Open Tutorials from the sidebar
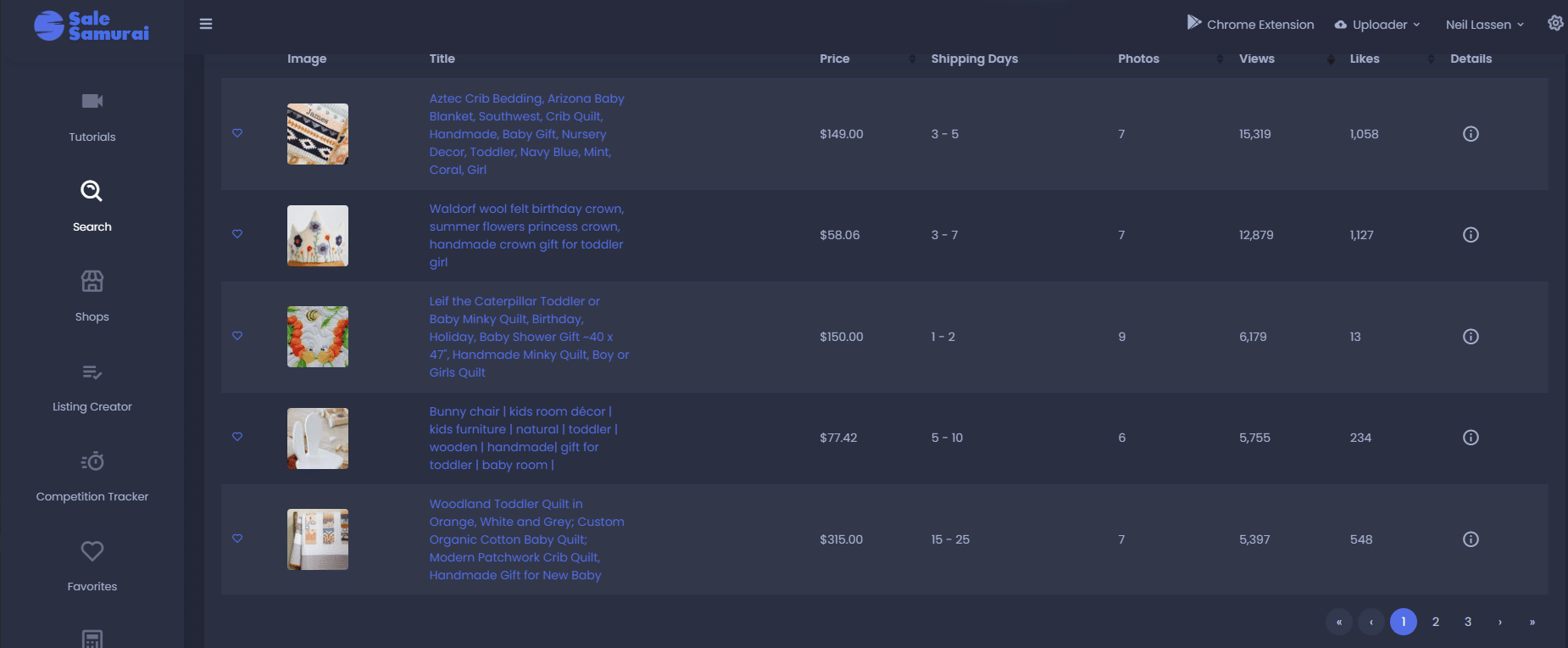 click(x=92, y=117)
